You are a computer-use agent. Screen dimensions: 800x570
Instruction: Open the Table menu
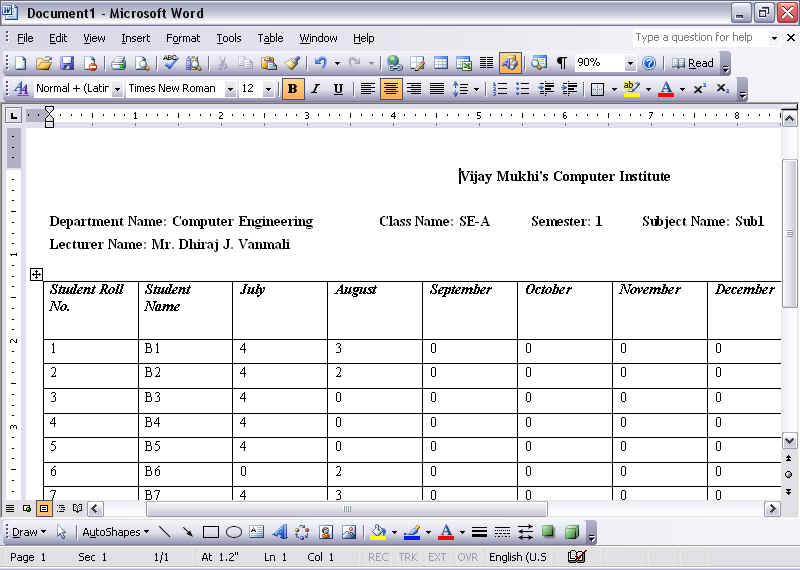[270, 38]
